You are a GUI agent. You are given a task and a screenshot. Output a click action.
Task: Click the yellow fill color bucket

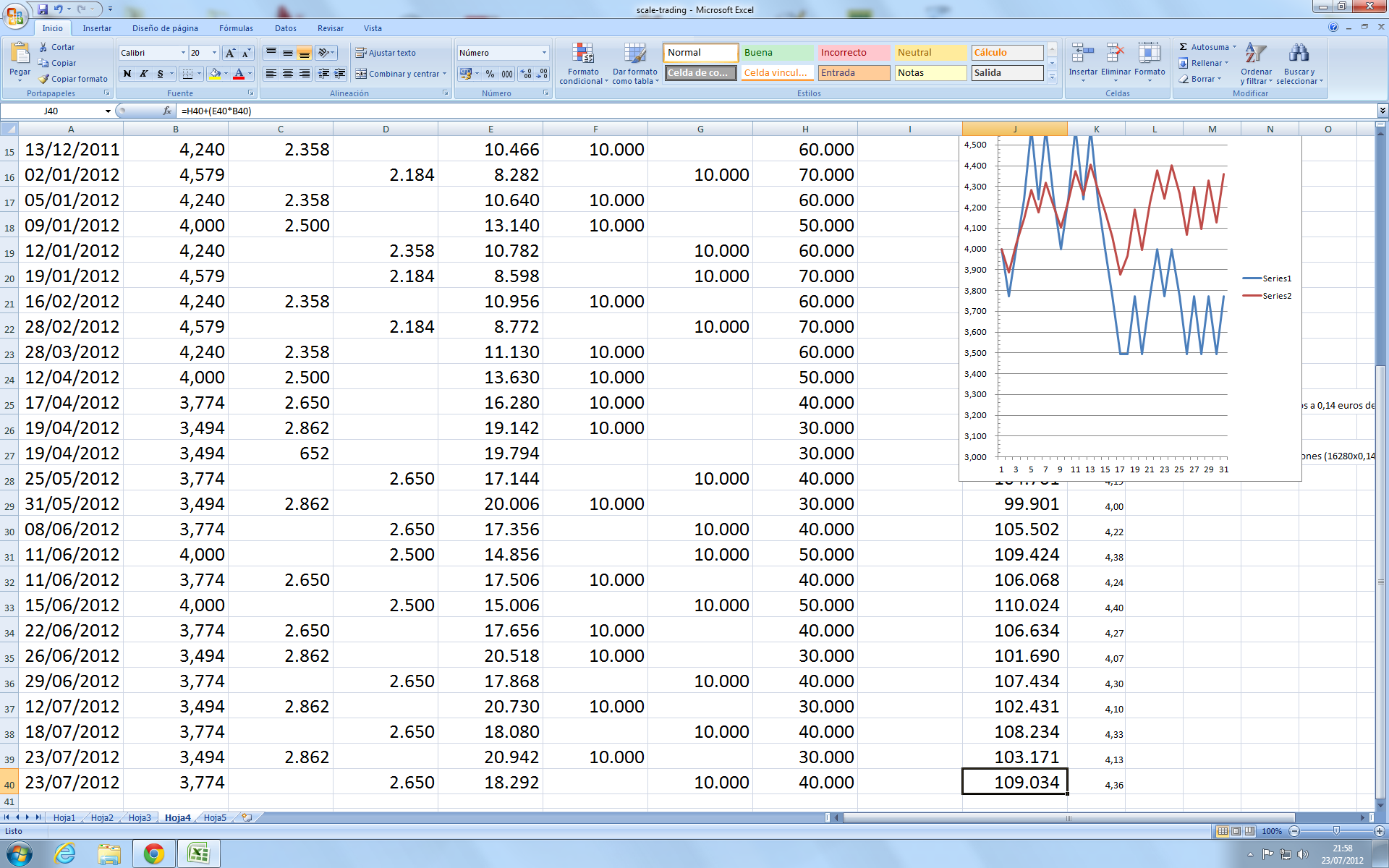tap(215, 74)
